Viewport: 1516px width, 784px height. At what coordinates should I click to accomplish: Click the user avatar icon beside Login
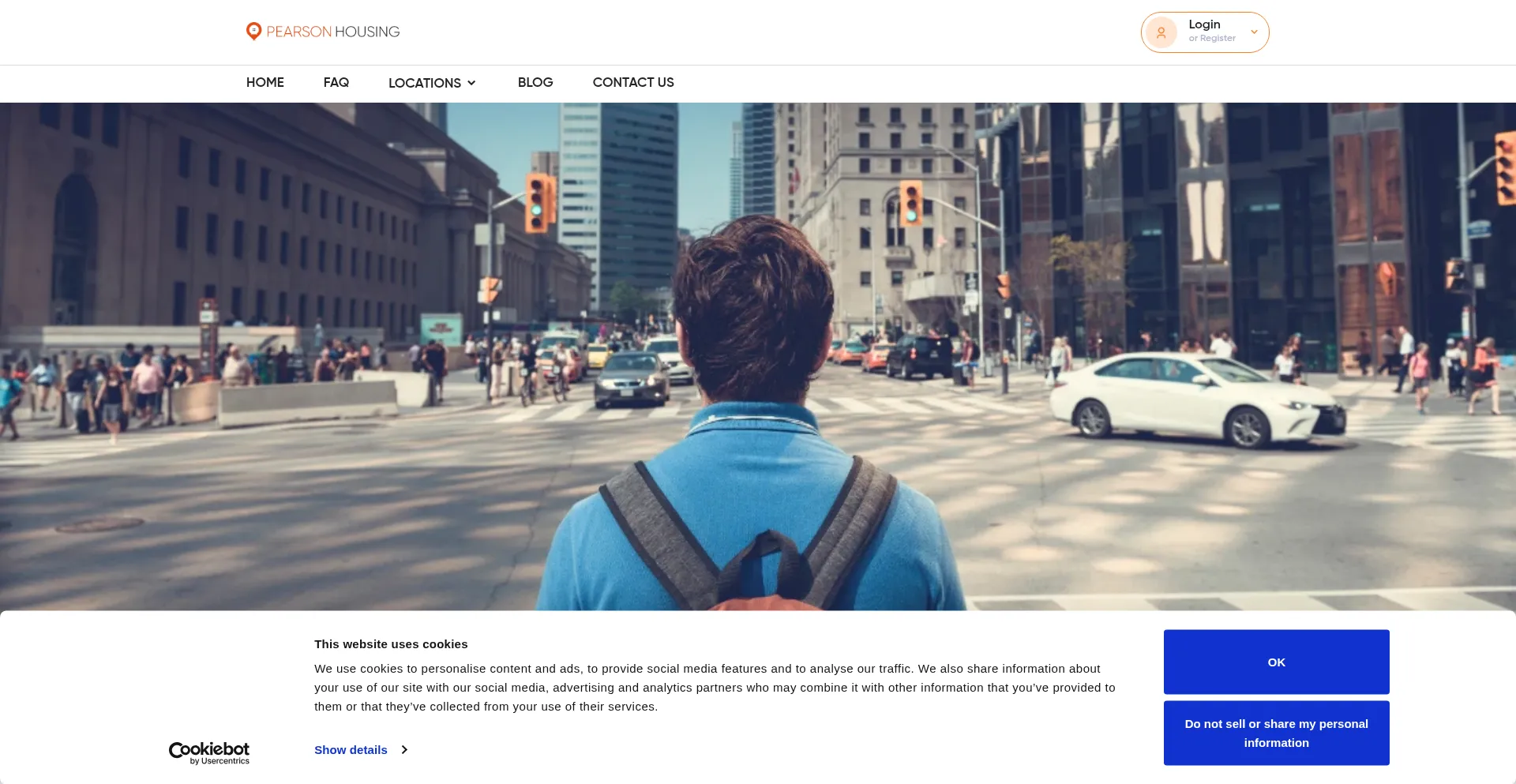point(1161,32)
